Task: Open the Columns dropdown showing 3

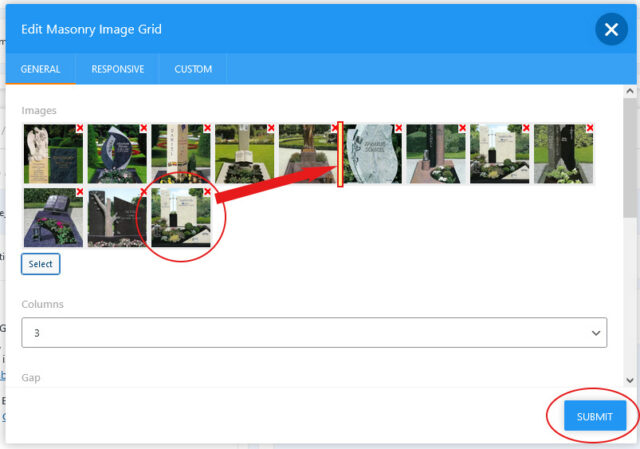Action: [314, 333]
